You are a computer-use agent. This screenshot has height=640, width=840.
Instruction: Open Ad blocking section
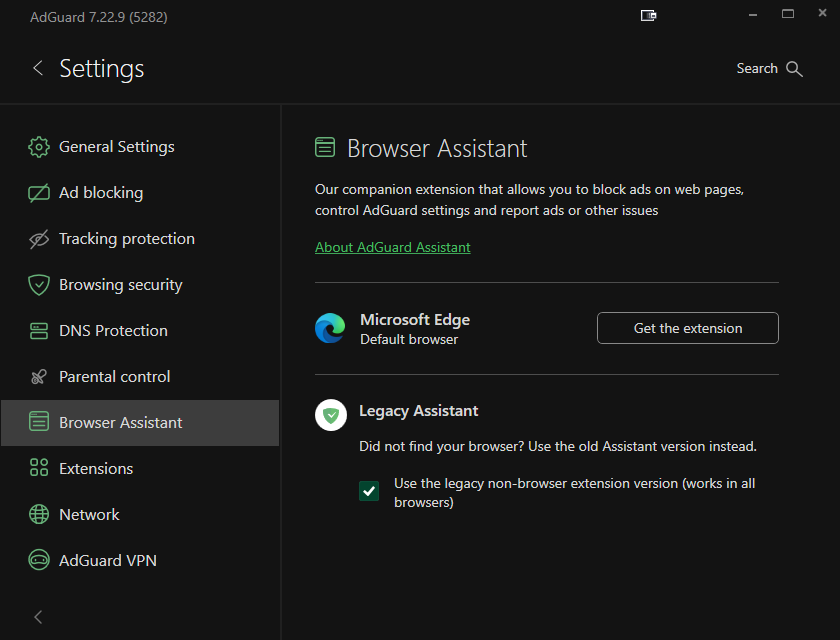(140, 193)
